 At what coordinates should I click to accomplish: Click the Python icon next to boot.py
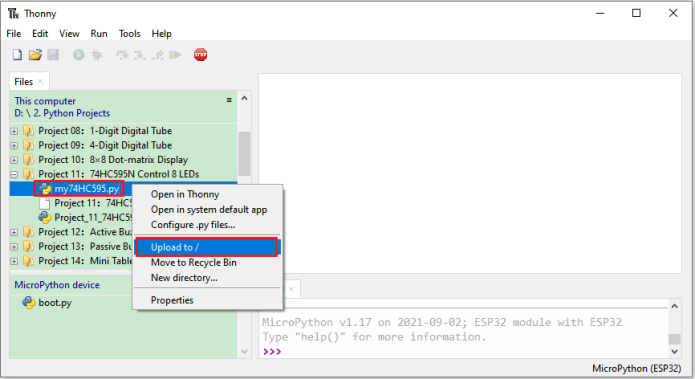click(x=29, y=302)
